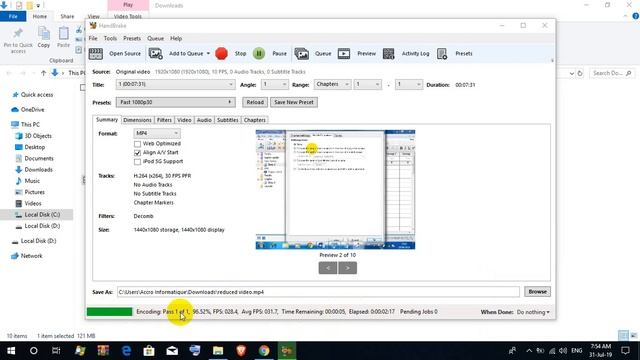Image resolution: width=640 pixels, height=360 pixels.
Task: Open Google Chrome from taskbar
Action: (264, 351)
